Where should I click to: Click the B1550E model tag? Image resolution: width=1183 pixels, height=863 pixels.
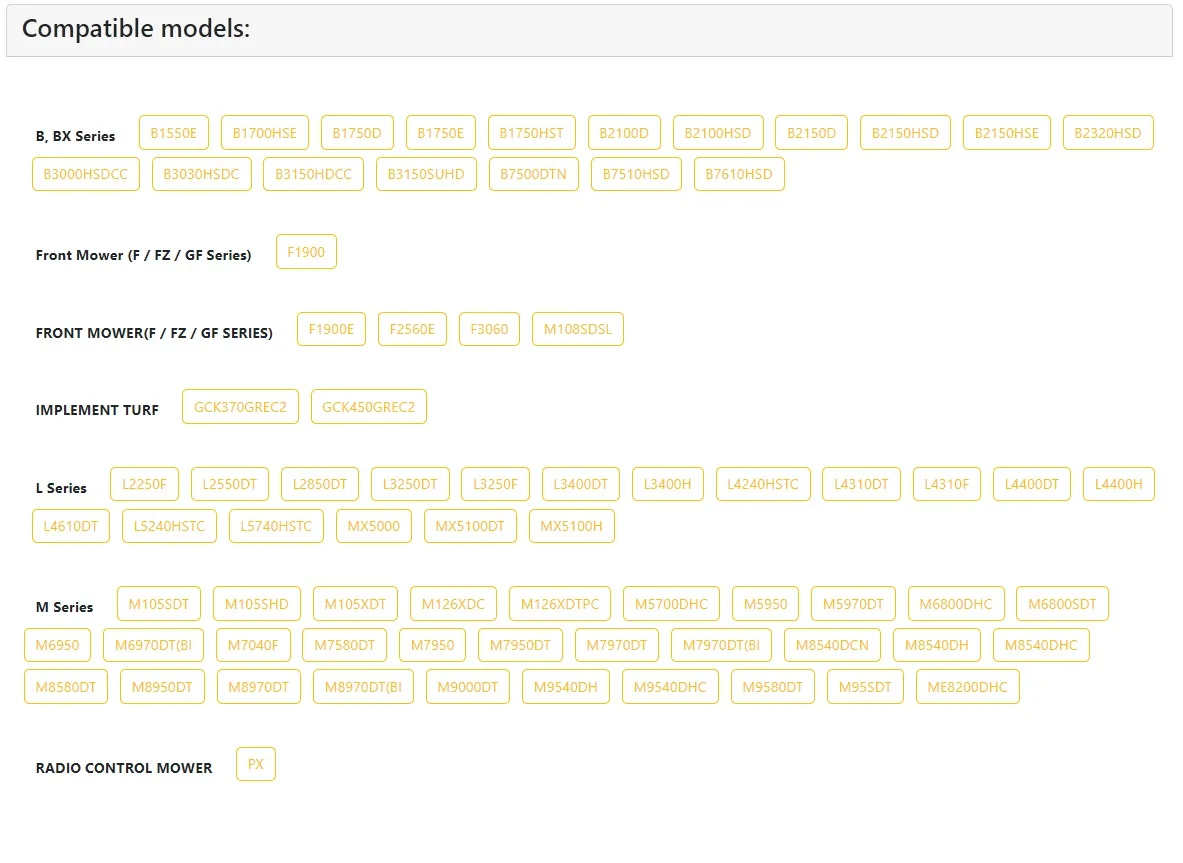point(174,133)
